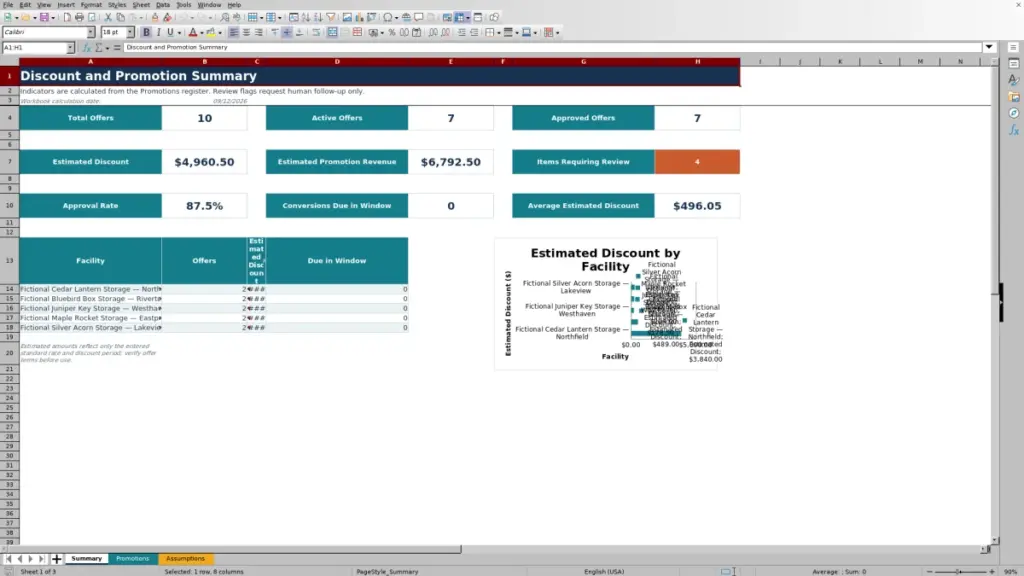Click the Insert Image icon
Screen dimensions: 1024x576
(x=347, y=18)
